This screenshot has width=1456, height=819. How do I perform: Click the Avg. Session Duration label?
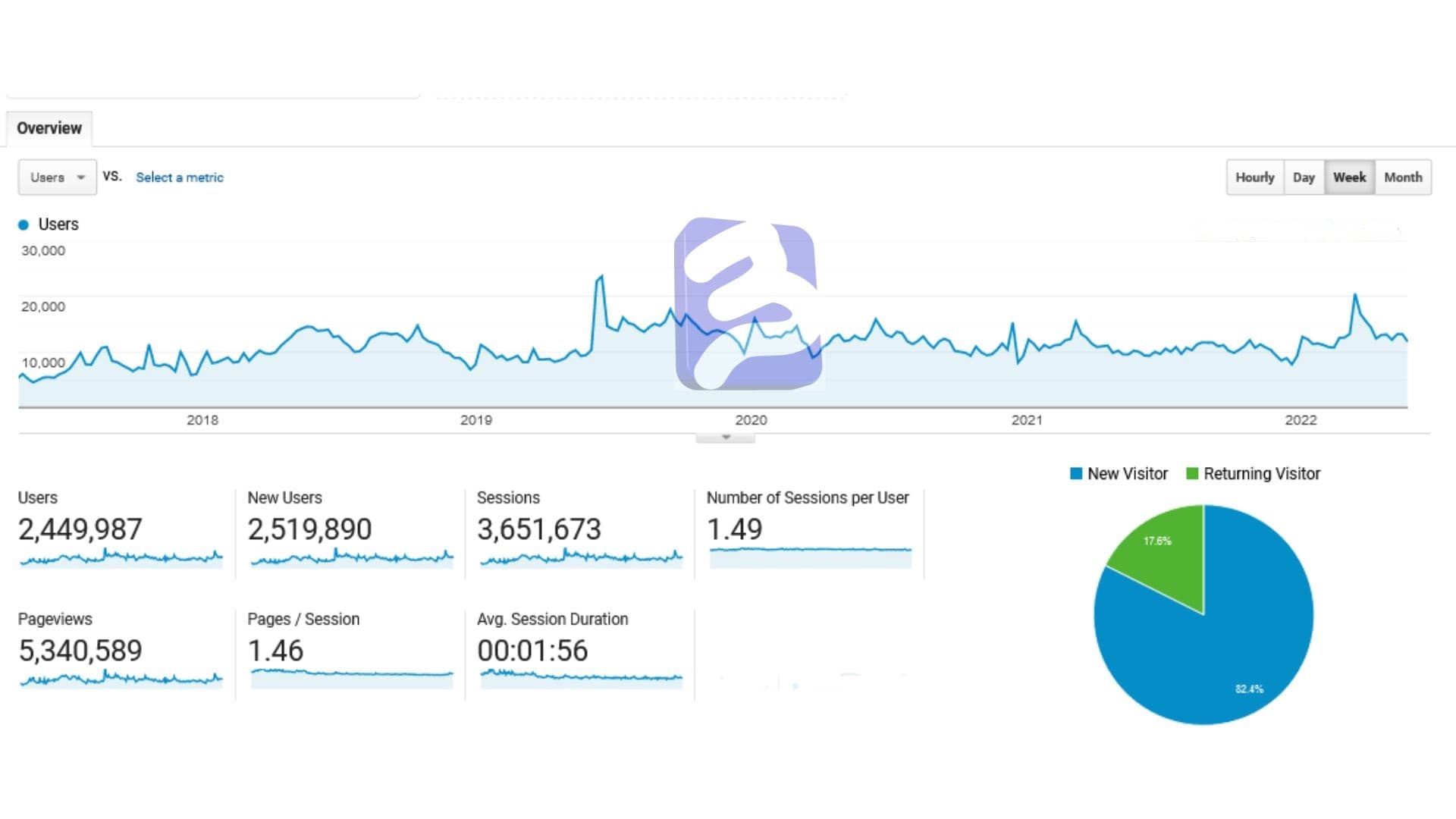(x=553, y=620)
